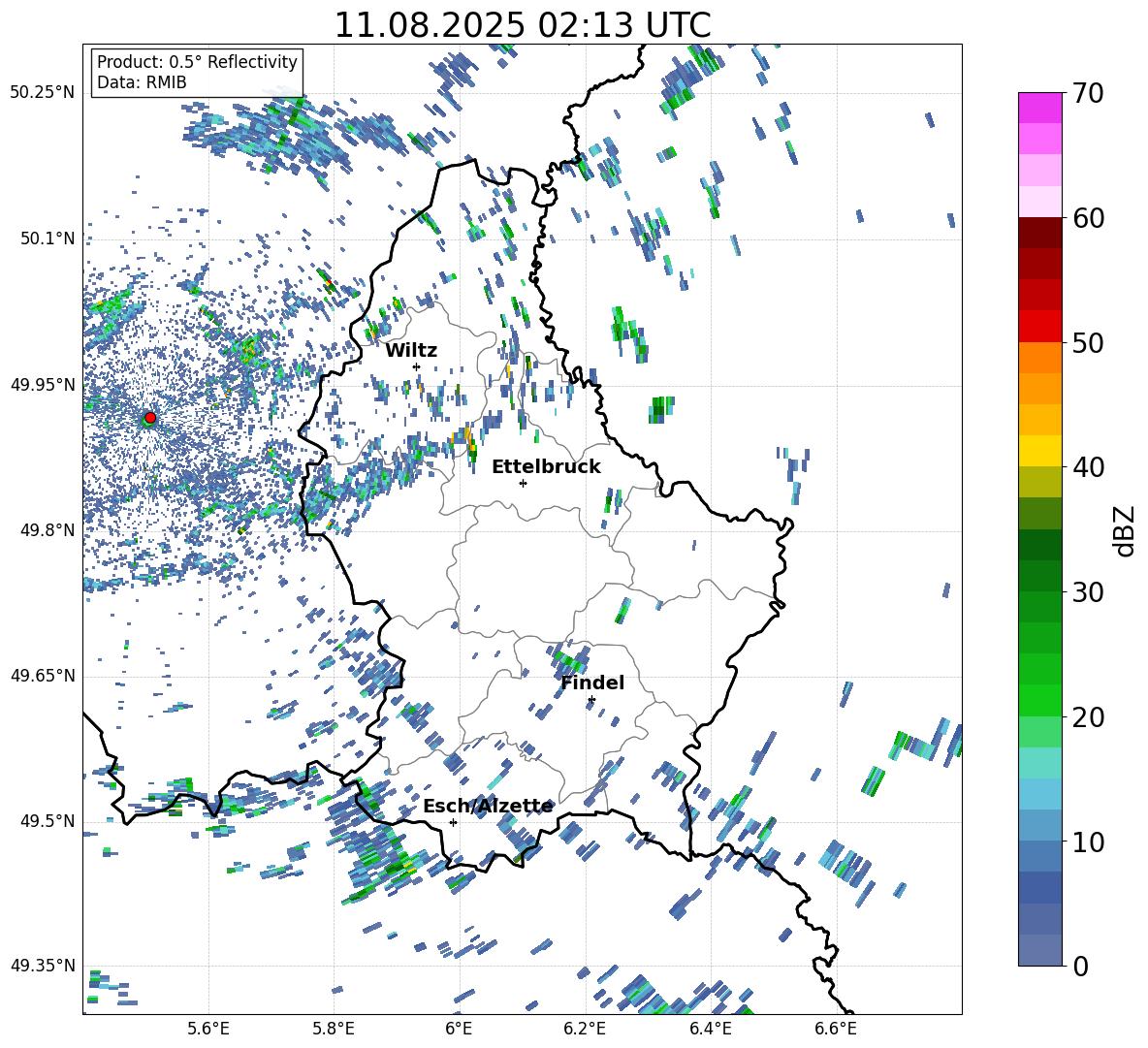Click the dark red colorbar segment below 60
Viewport: 1148px width, 1048px height.
pos(1040,233)
